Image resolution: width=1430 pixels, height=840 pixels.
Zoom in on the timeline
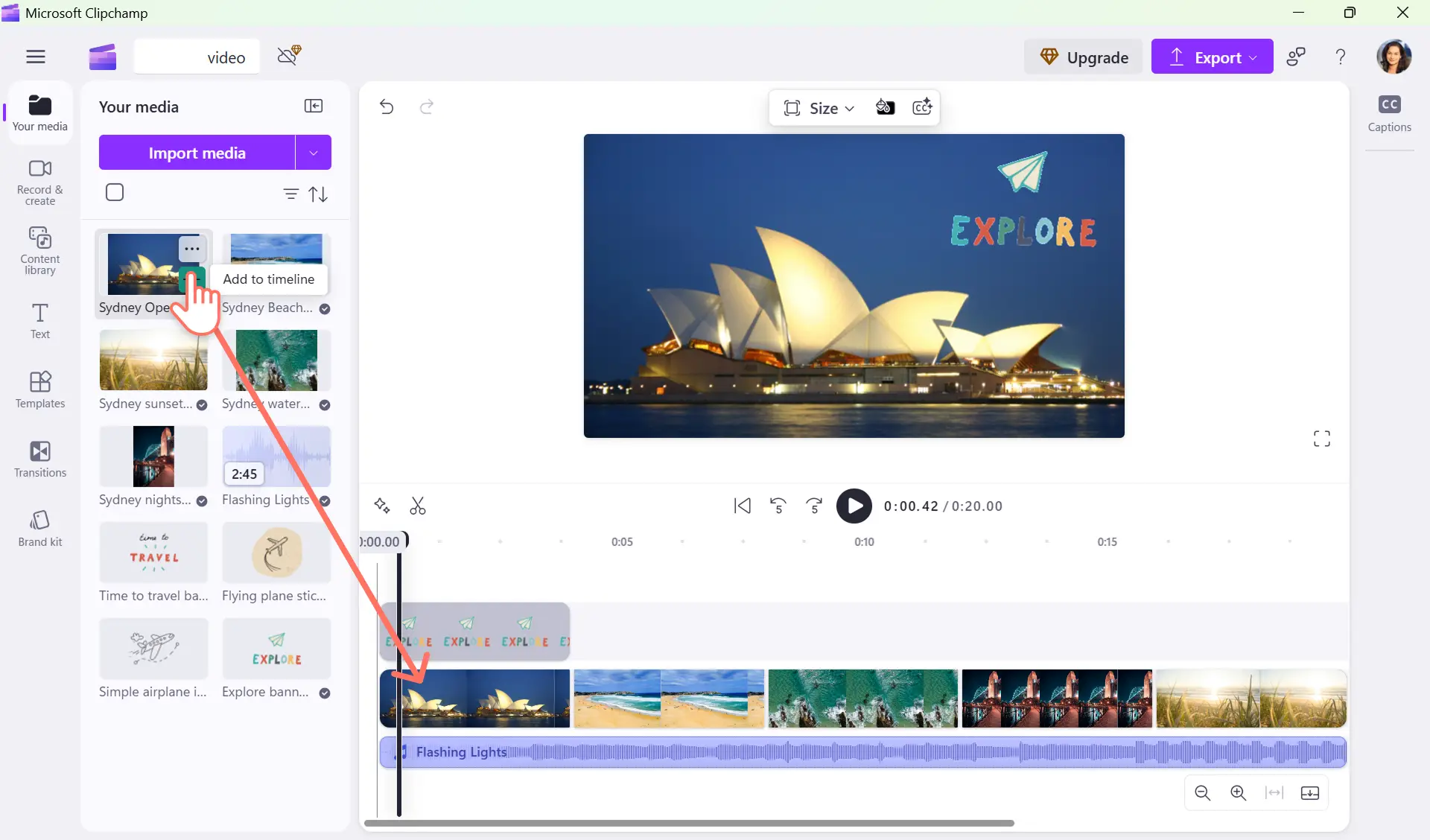pyautogui.click(x=1238, y=793)
